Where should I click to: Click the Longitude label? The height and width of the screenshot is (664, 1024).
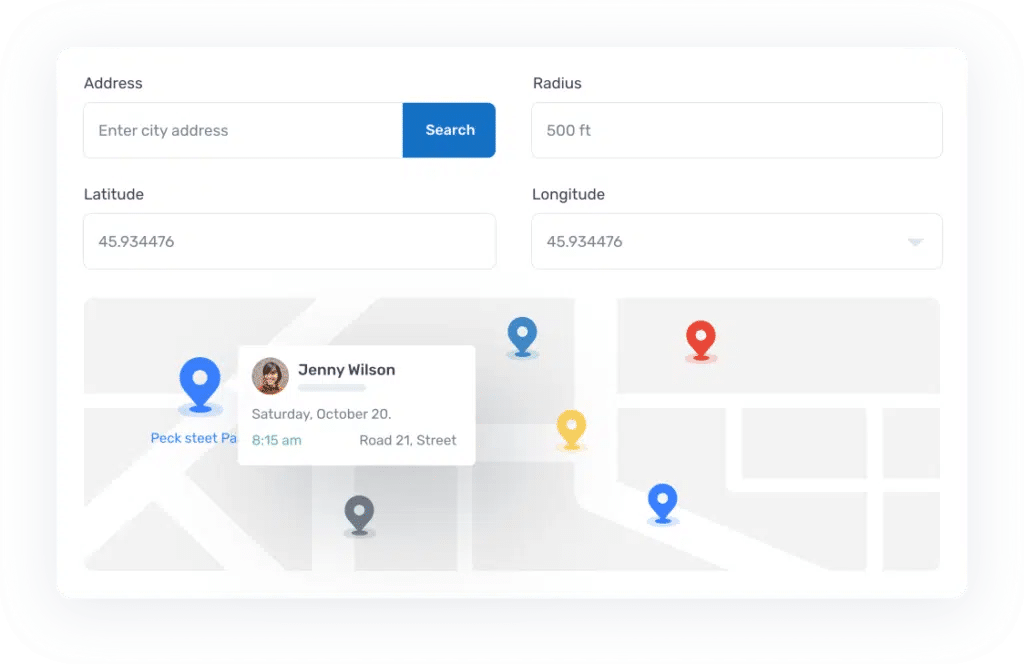pyautogui.click(x=568, y=194)
